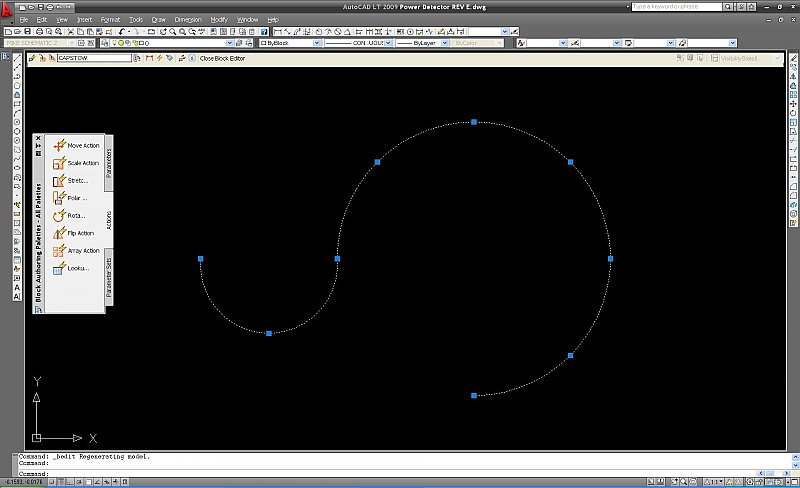Expand the ByLayer lineweight dropdown

pyautogui.click(x=443, y=44)
